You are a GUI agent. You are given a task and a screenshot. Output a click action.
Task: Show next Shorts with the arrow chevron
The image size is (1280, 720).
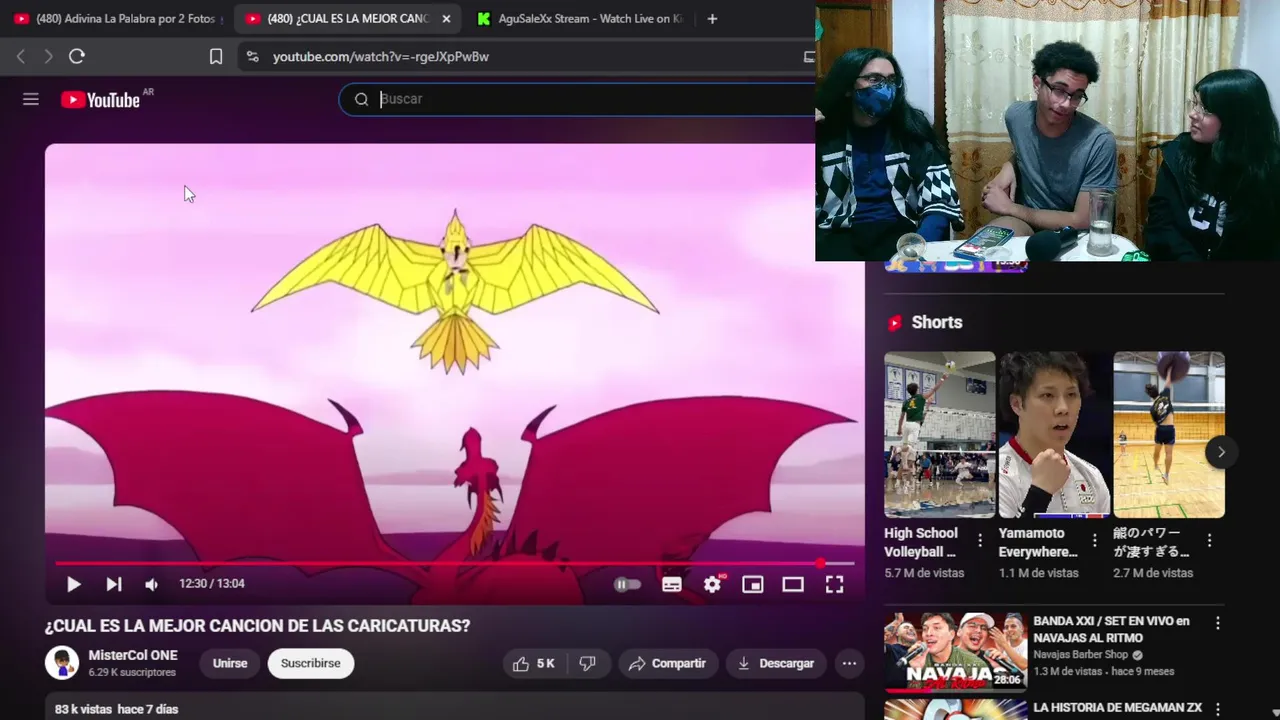tap(1221, 452)
